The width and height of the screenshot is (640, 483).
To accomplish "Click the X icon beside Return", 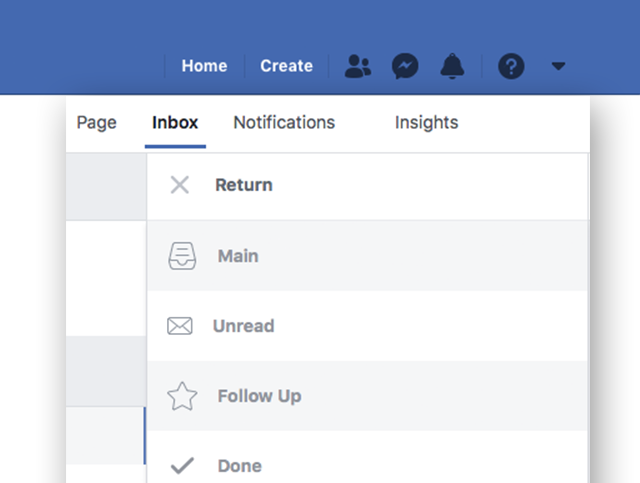I will click(x=179, y=185).
